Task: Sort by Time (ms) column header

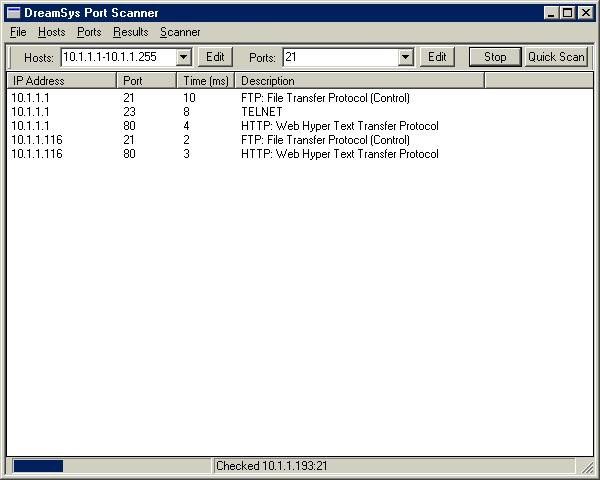Action: click(x=206, y=81)
